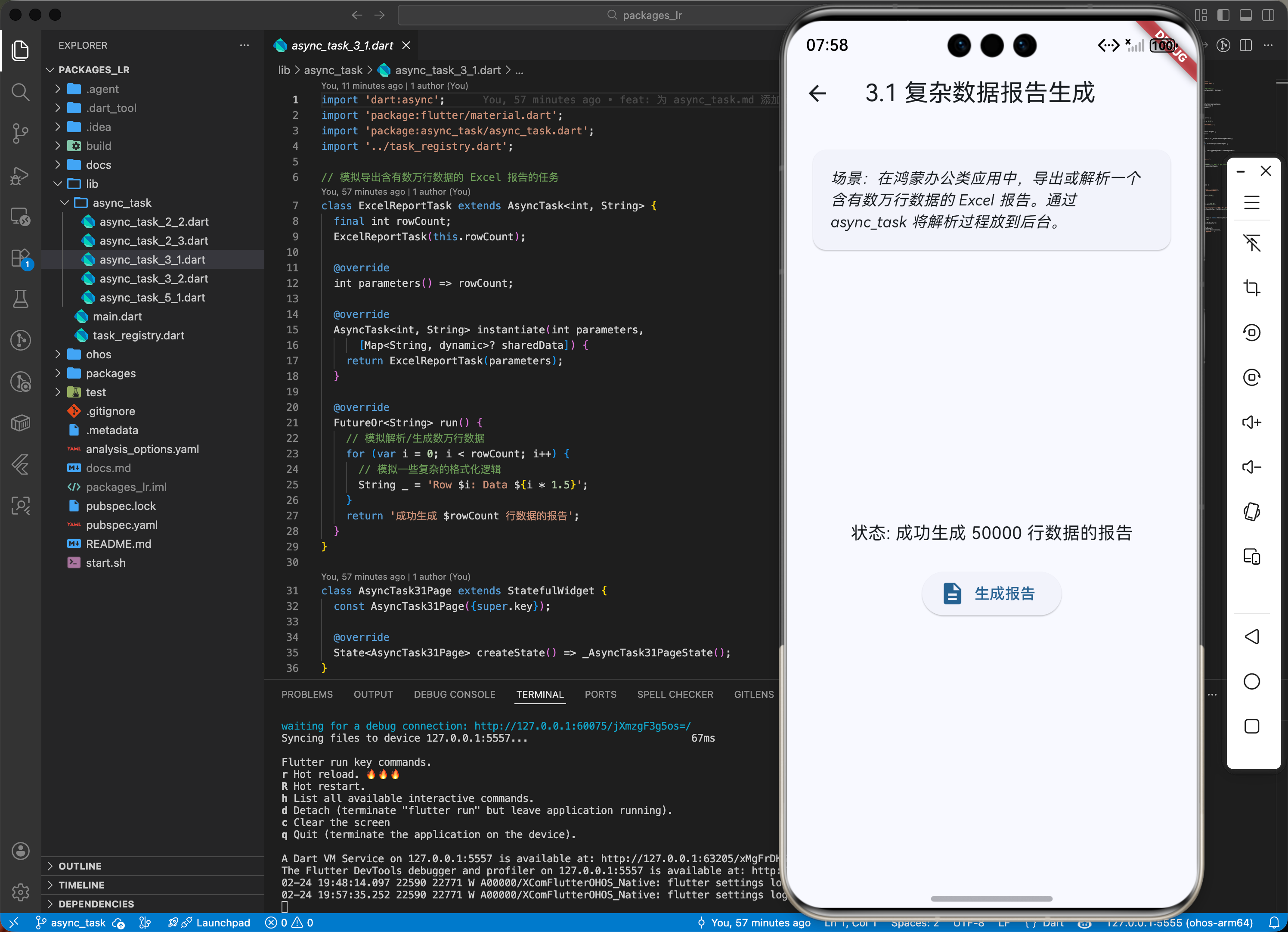Open the Extensions view
The image size is (1288, 932).
20,258
